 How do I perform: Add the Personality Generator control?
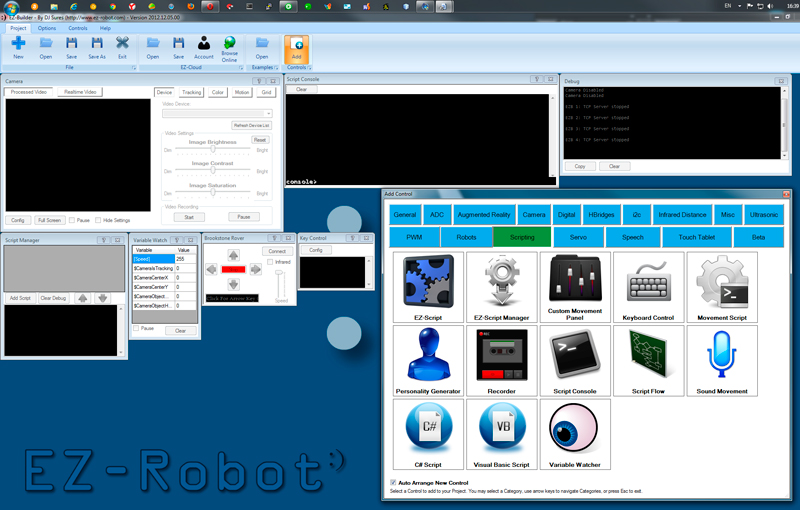[428, 361]
